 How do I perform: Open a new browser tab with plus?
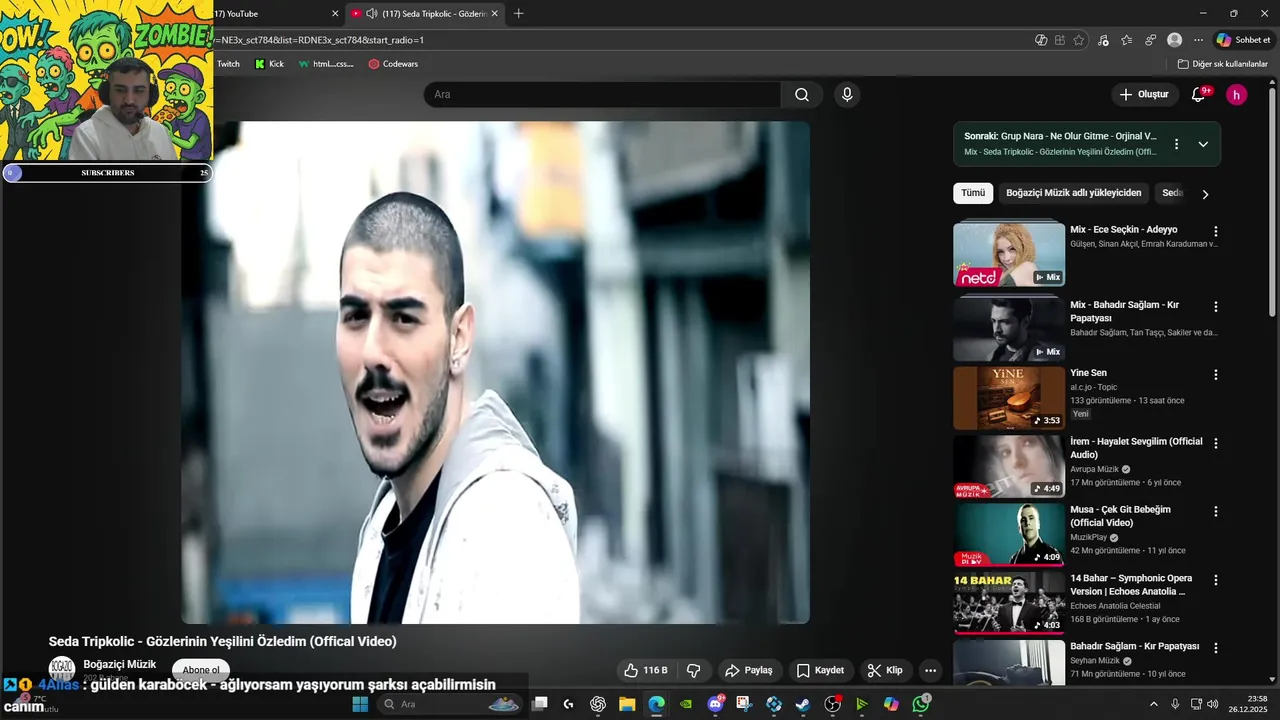518,14
